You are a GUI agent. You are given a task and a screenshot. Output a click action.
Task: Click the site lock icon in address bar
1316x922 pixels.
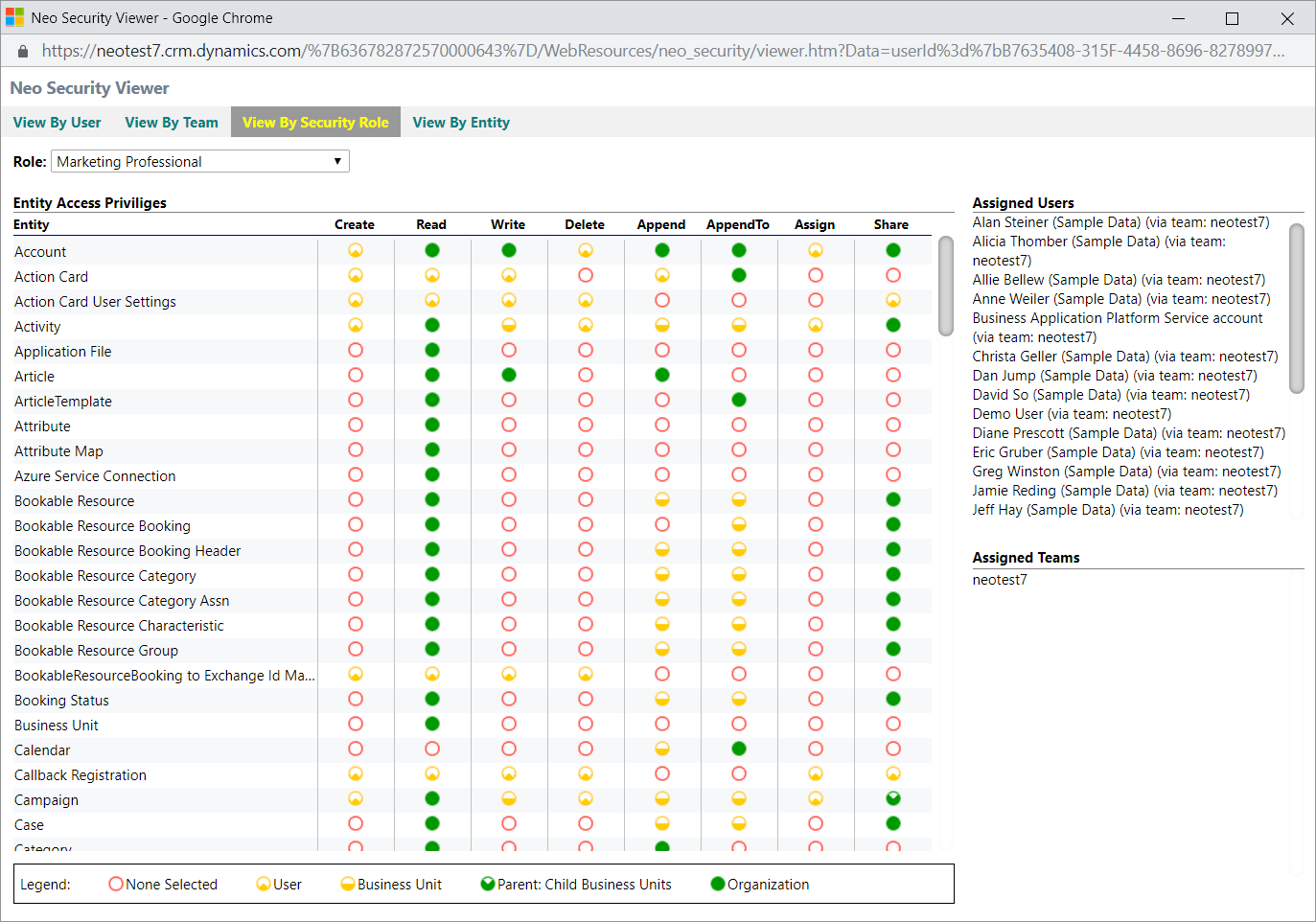[22, 51]
